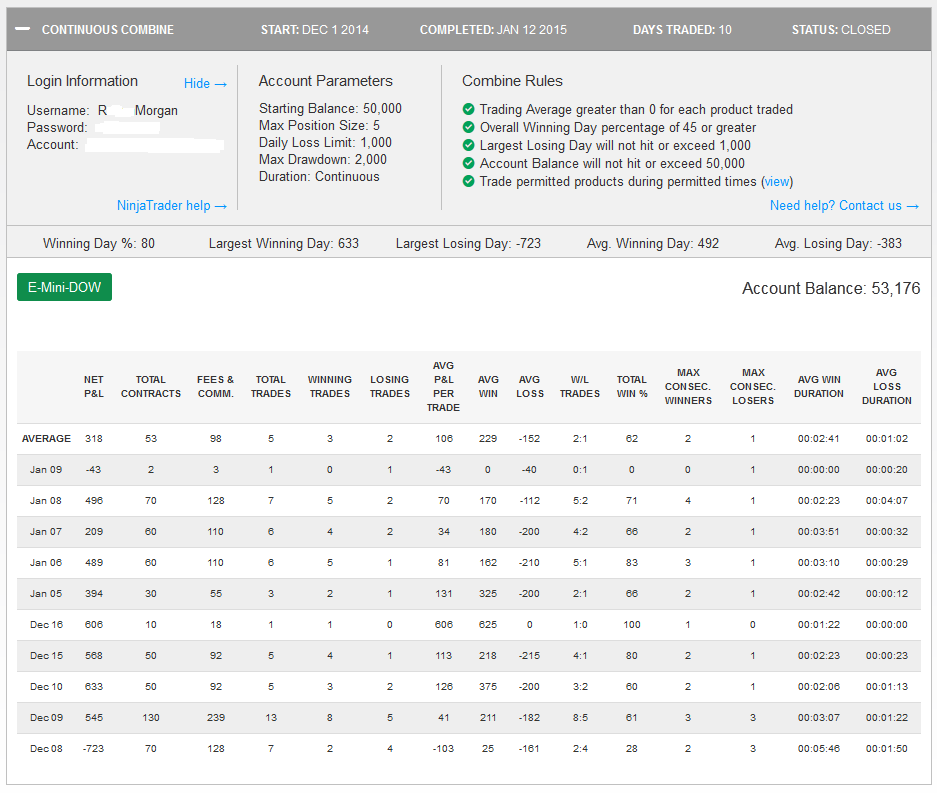This screenshot has height=793, width=937.
Task: Click green check for Largest Losing Day rule
Action: (468, 145)
